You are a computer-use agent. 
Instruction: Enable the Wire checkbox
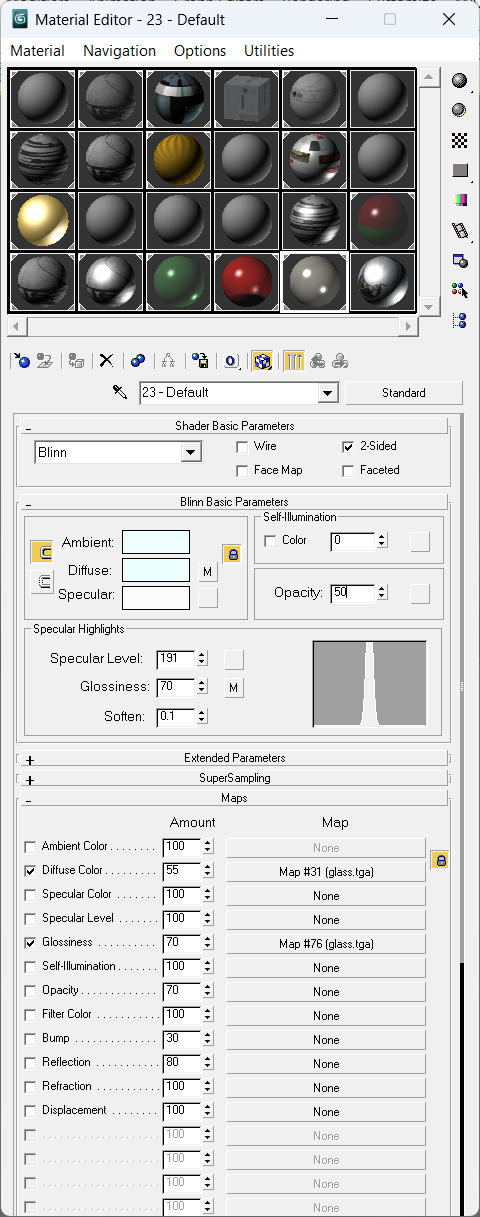pyautogui.click(x=242, y=446)
